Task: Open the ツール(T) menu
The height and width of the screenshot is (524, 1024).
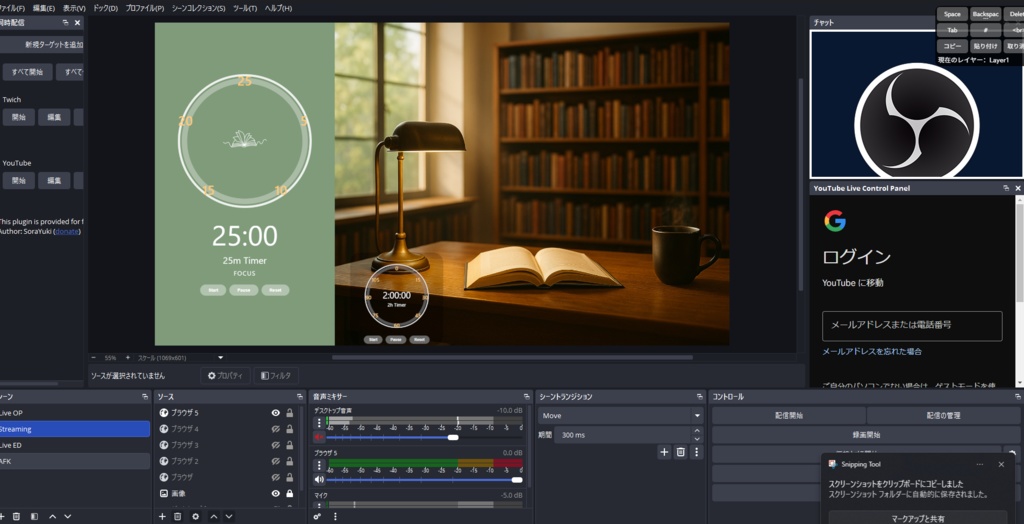Action: 245,8
